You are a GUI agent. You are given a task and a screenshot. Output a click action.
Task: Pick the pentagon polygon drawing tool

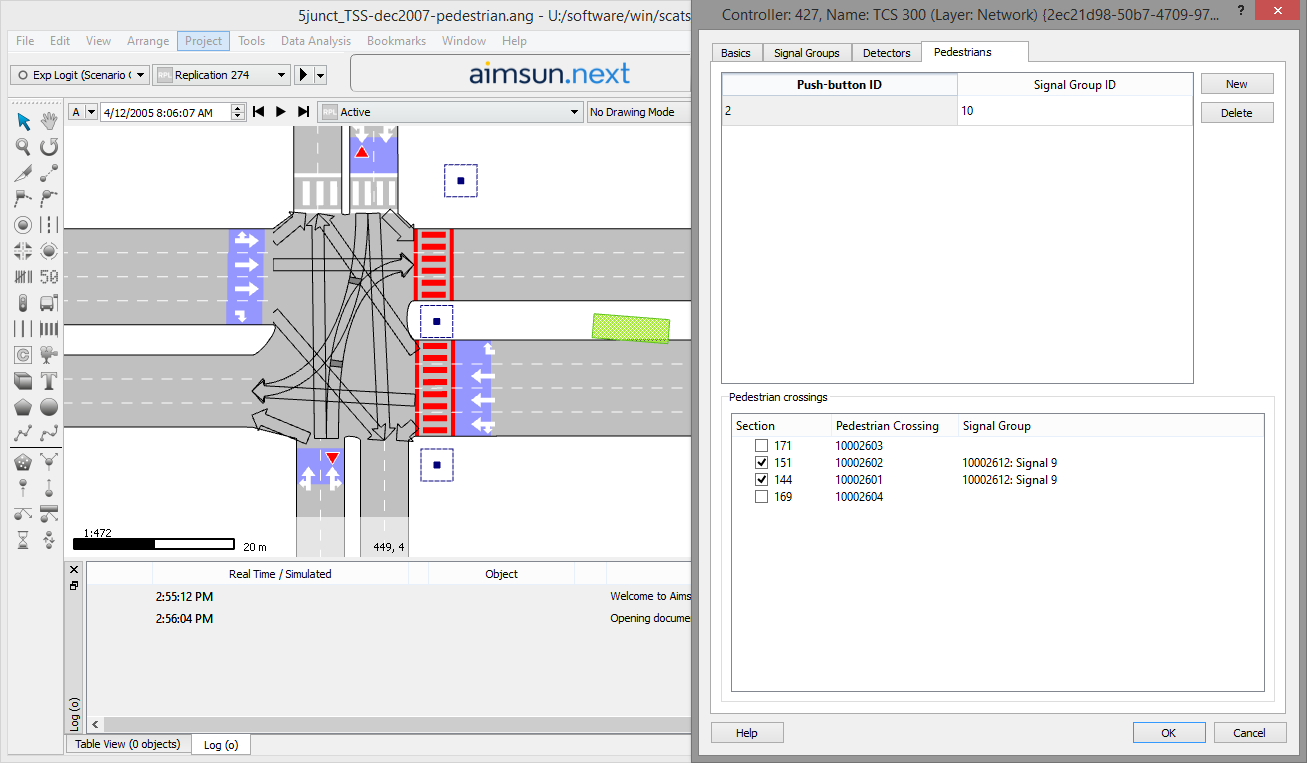click(x=23, y=407)
